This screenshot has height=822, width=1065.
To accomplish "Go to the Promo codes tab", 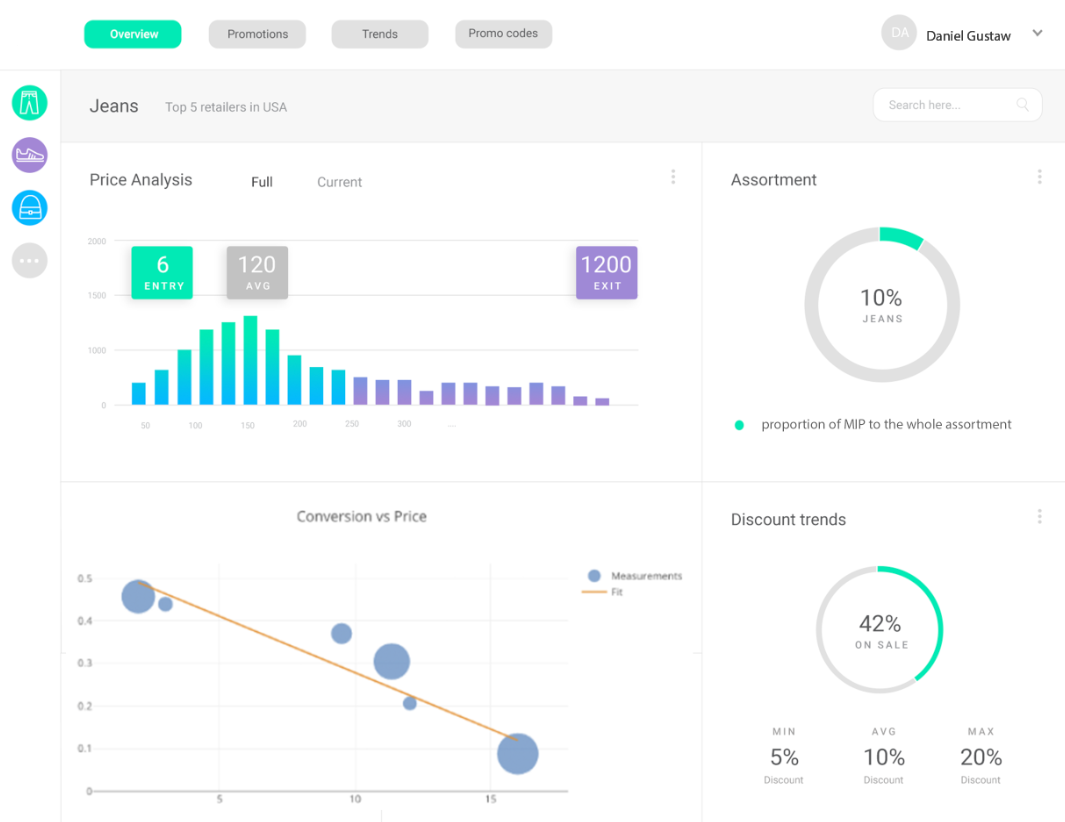I will coord(503,34).
